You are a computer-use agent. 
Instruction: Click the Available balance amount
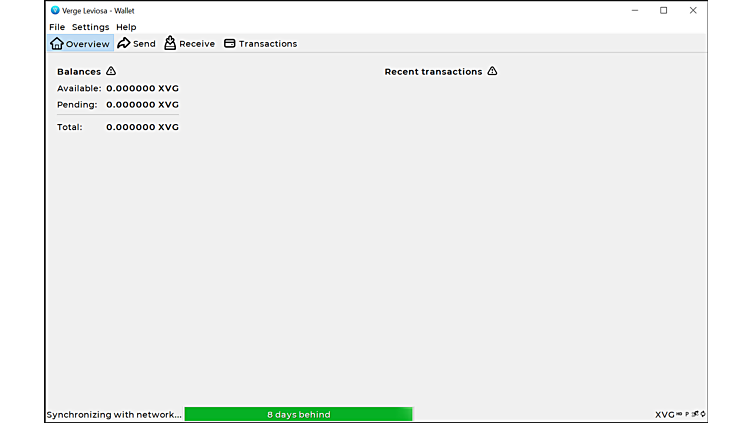click(142, 88)
